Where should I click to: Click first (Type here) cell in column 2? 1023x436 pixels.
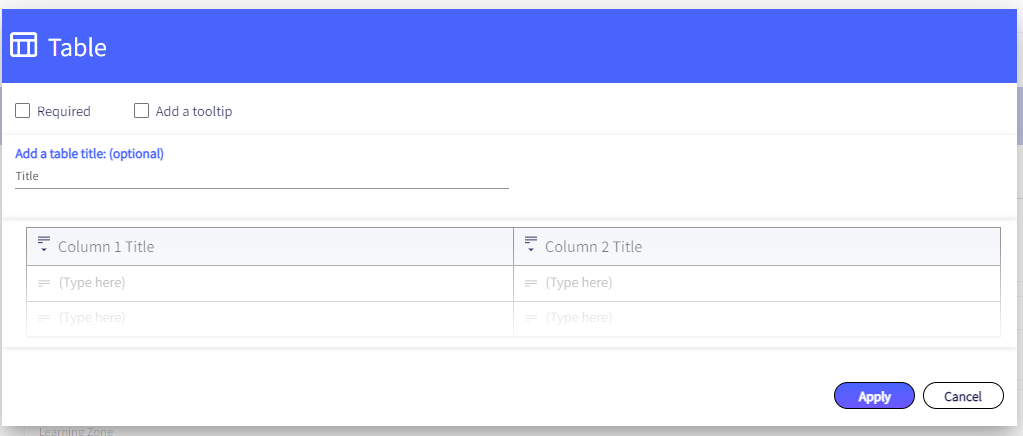(757, 283)
